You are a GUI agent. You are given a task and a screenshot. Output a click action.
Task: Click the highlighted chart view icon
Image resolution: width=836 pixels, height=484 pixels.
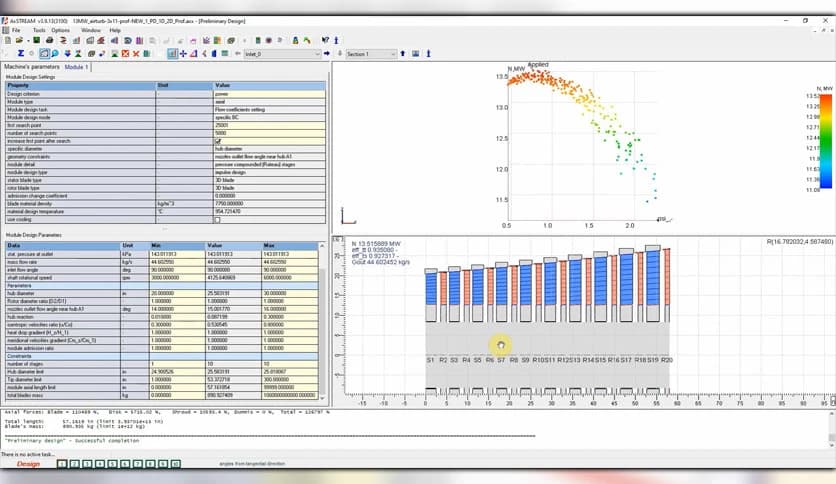coord(172,54)
